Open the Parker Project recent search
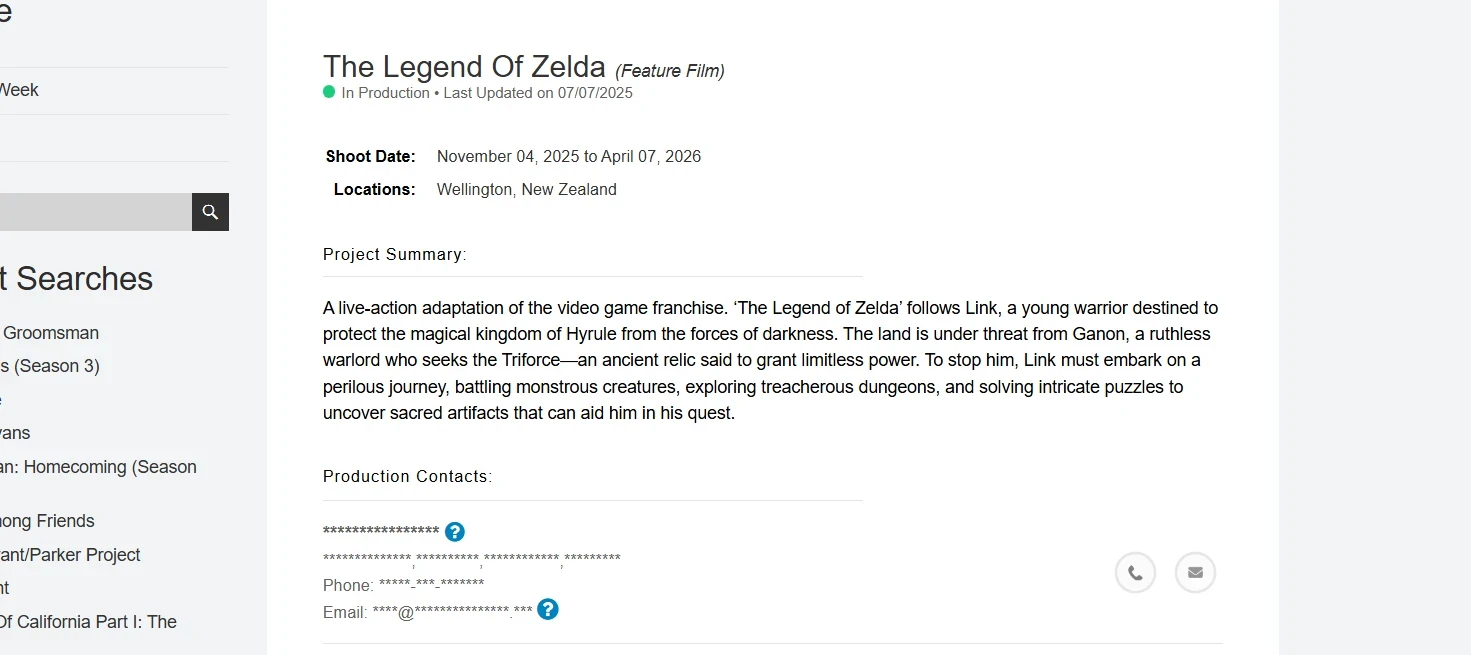The height and width of the screenshot is (655, 1471). (70, 555)
